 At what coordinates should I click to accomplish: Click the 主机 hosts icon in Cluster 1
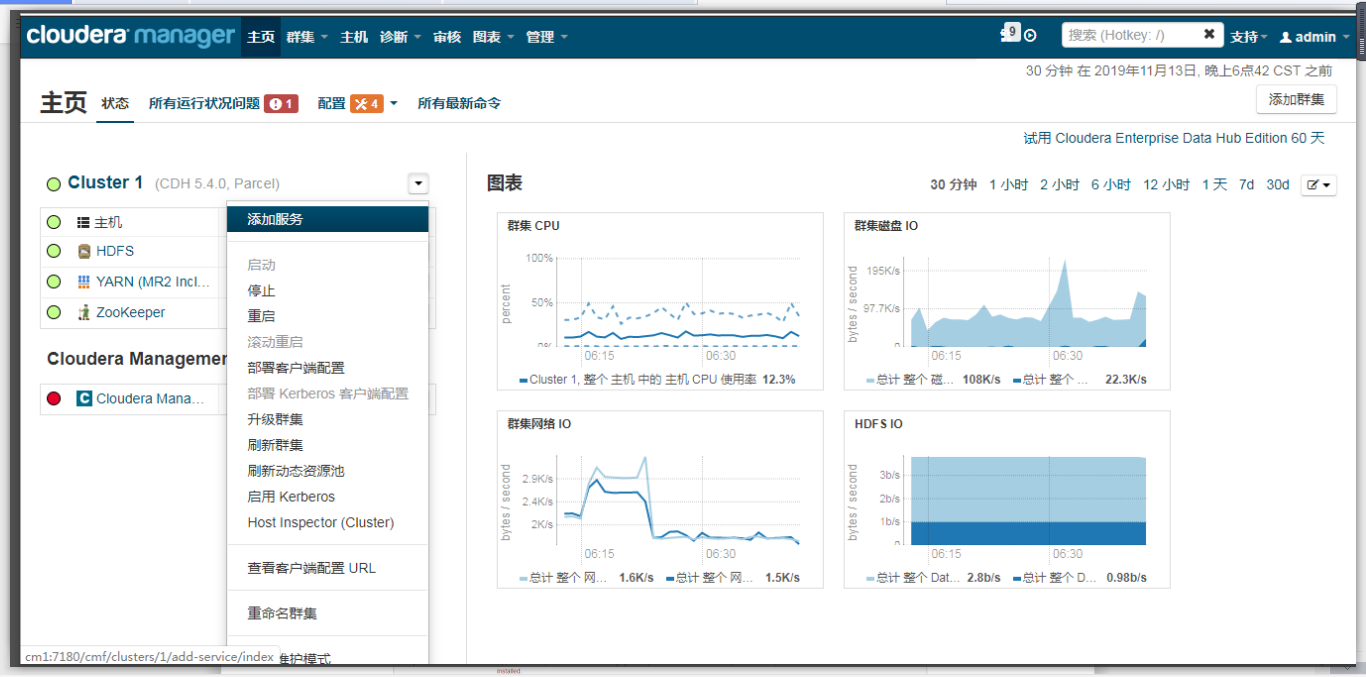click(x=83, y=221)
